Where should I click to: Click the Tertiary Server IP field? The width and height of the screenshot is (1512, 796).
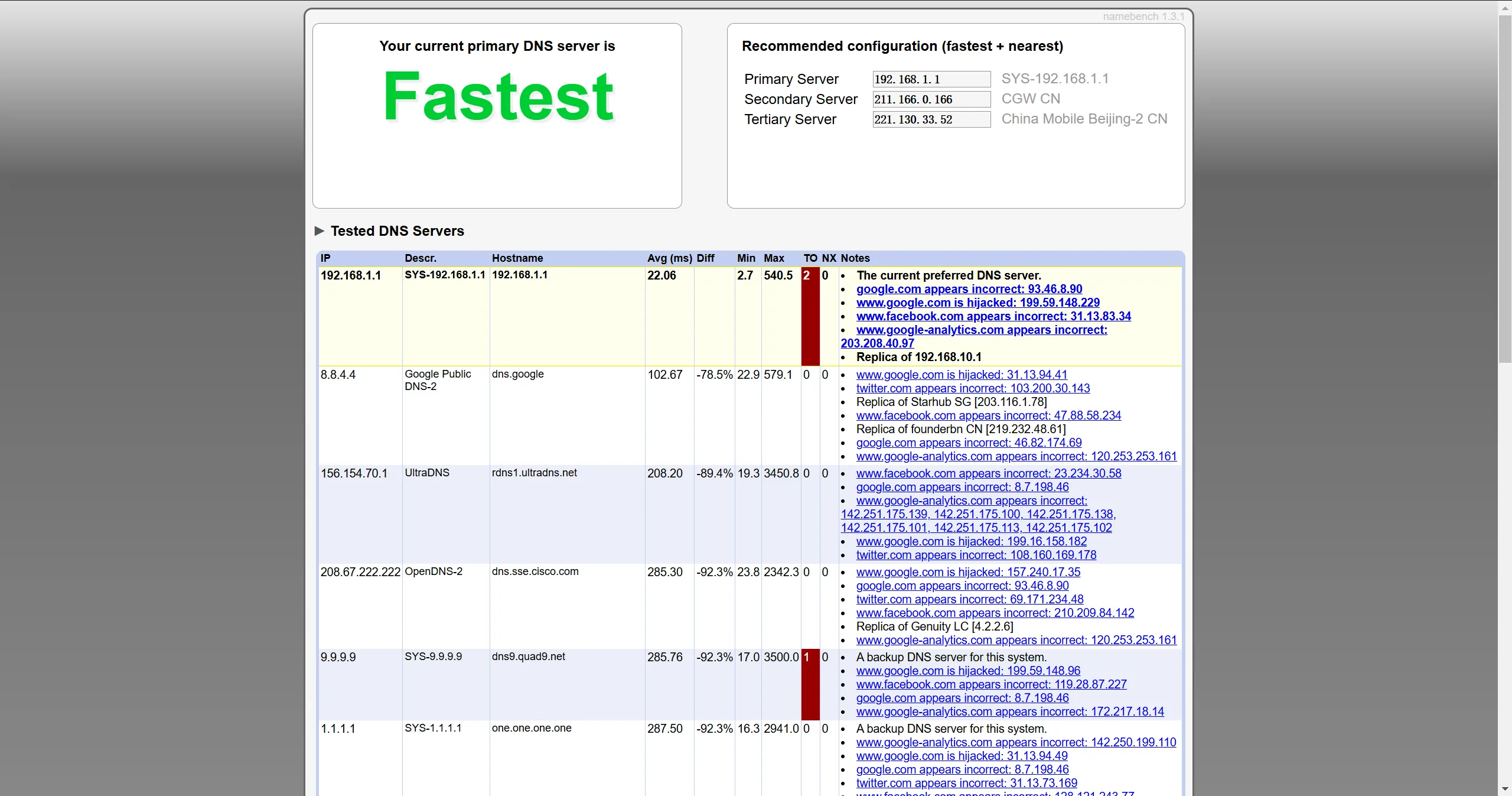[x=931, y=119]
